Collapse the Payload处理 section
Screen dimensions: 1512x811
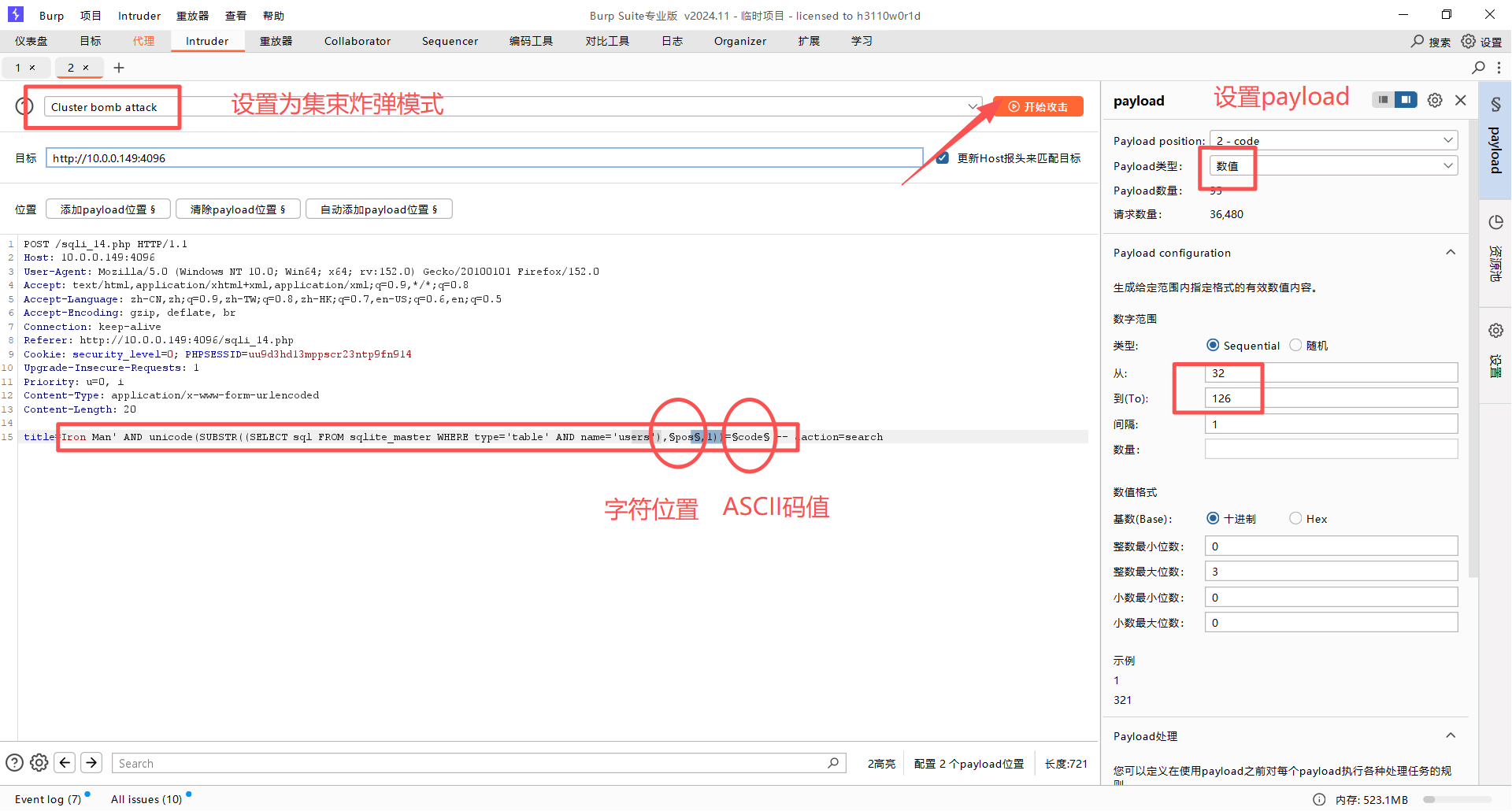point(1451,735)
